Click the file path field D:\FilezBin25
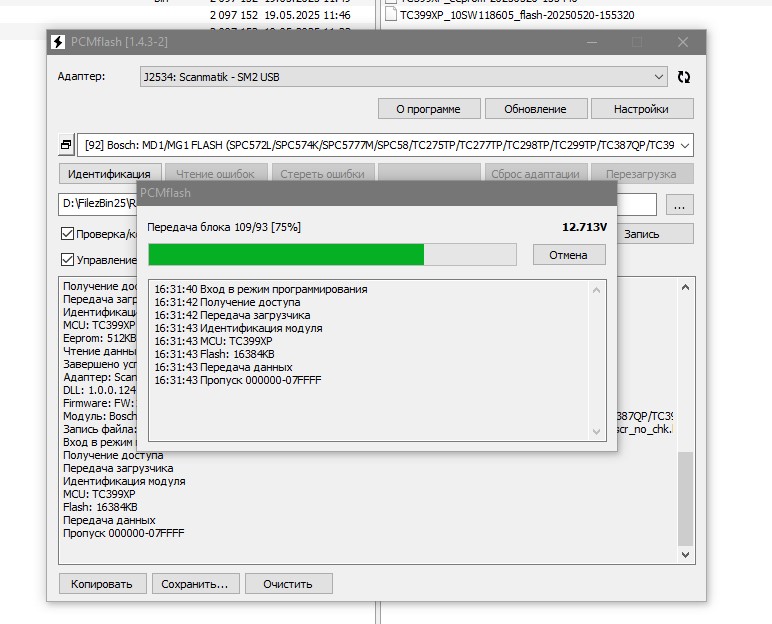The image size is (772, 624). [x=97, y=204]
